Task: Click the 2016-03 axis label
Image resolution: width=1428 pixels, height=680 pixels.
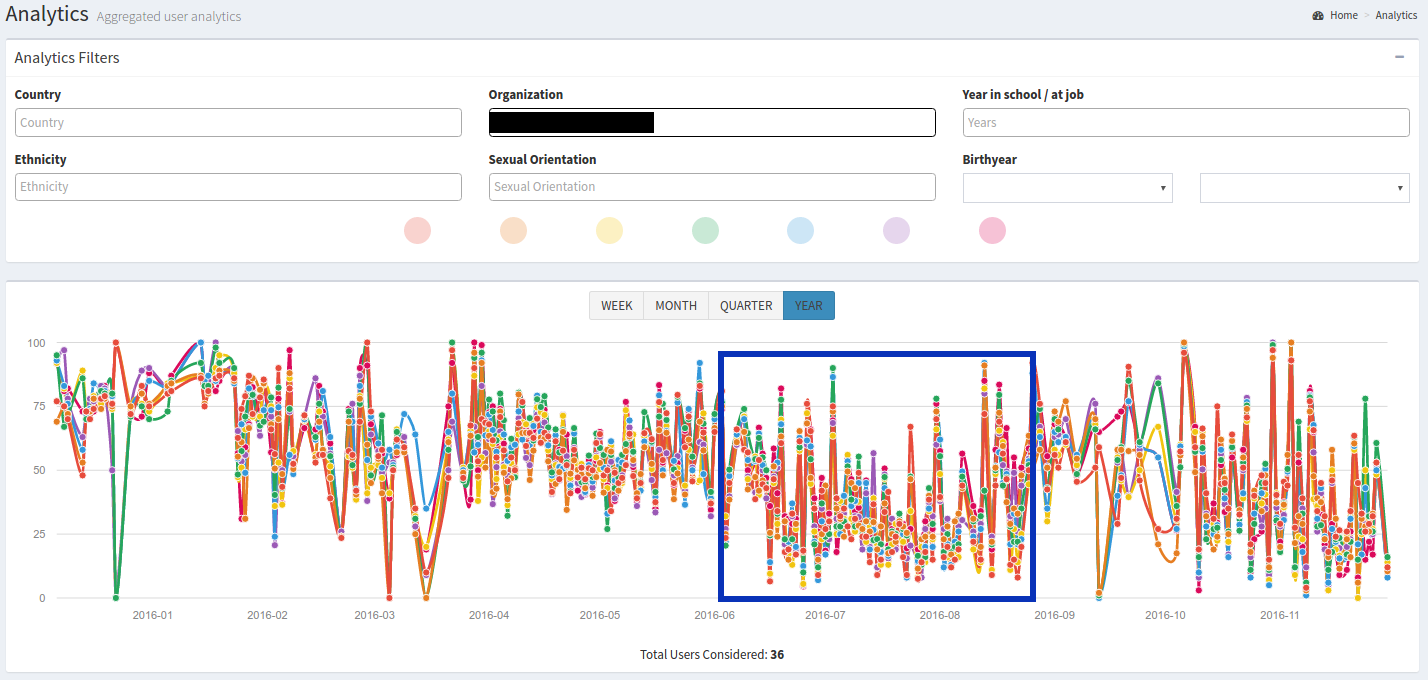Action: [374, 615]
